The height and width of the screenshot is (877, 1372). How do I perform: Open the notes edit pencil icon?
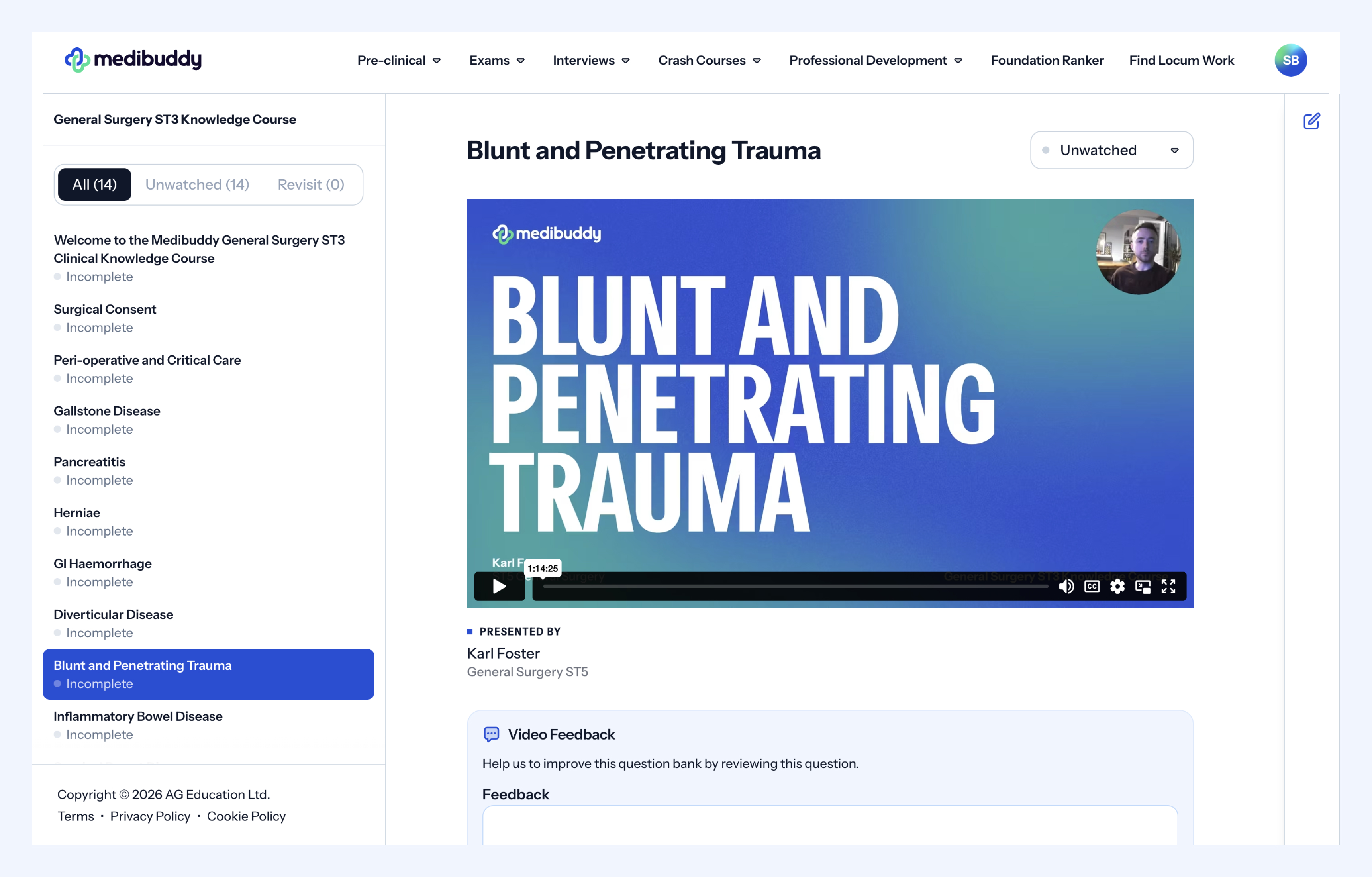(1311, 121)
